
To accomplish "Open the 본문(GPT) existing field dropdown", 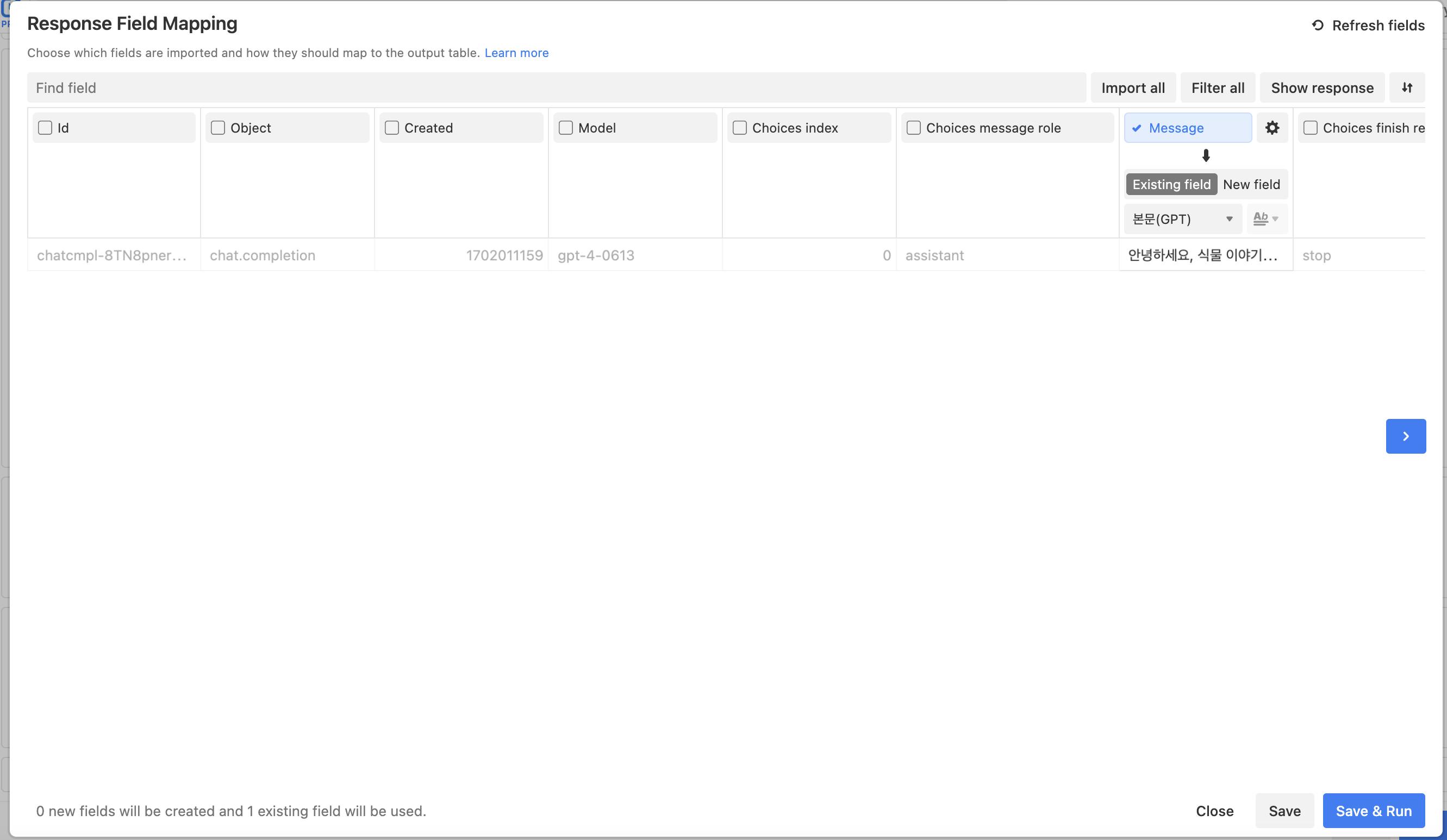I will coord(1183,218).
